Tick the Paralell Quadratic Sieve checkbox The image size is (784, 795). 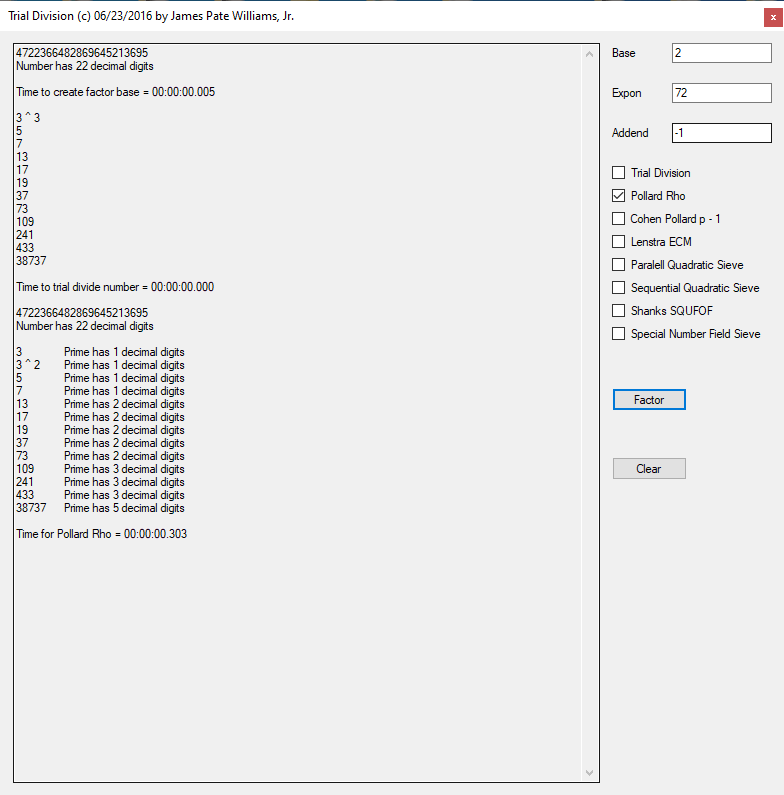[x=619, y=265]
